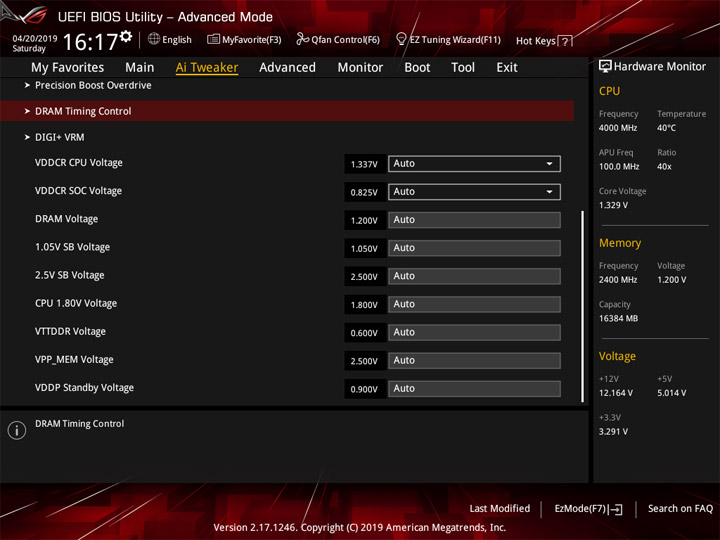Click the info circle icon
Image resolution: width=720 pixels, height=540 pixels.
pos(17,430)
